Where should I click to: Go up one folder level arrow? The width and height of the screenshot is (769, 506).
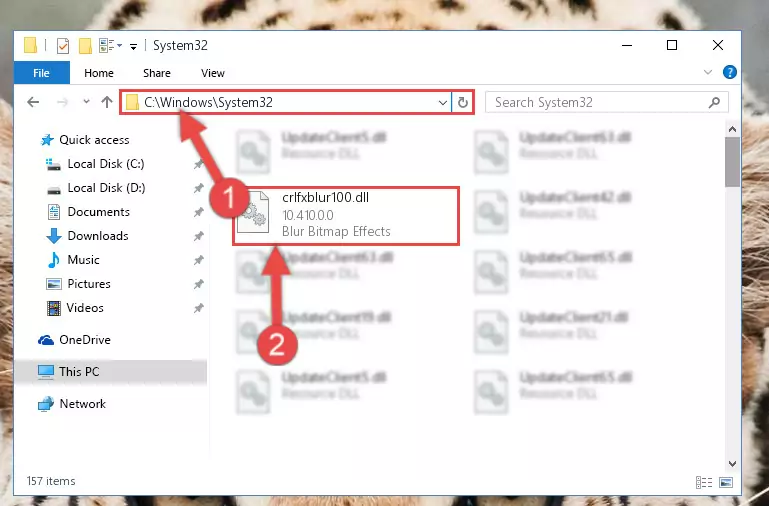107,102
